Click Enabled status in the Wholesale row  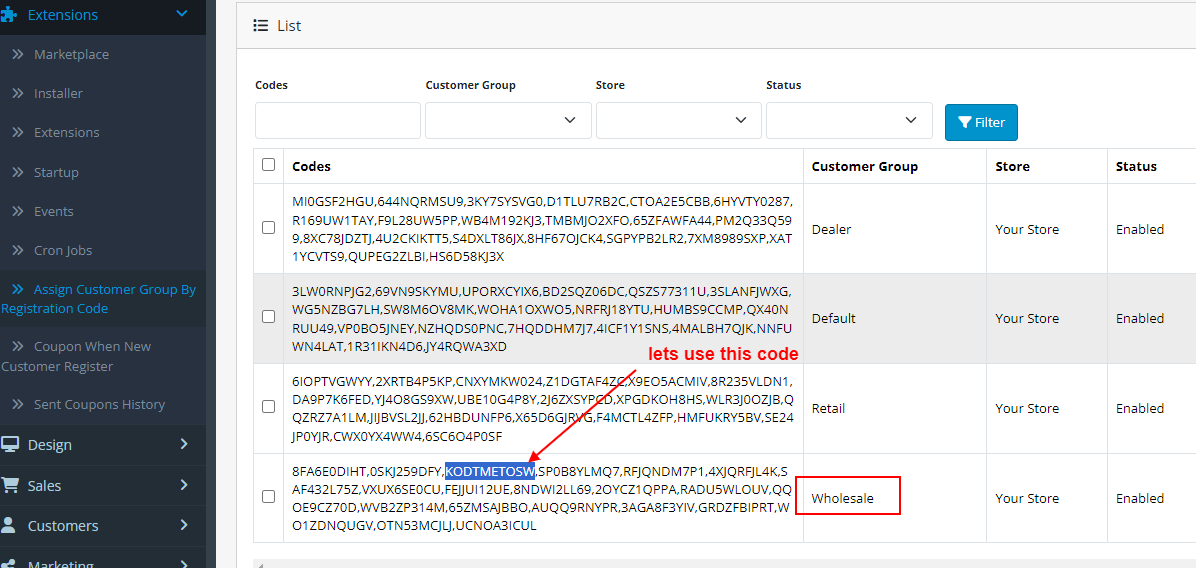[1140, 498]
